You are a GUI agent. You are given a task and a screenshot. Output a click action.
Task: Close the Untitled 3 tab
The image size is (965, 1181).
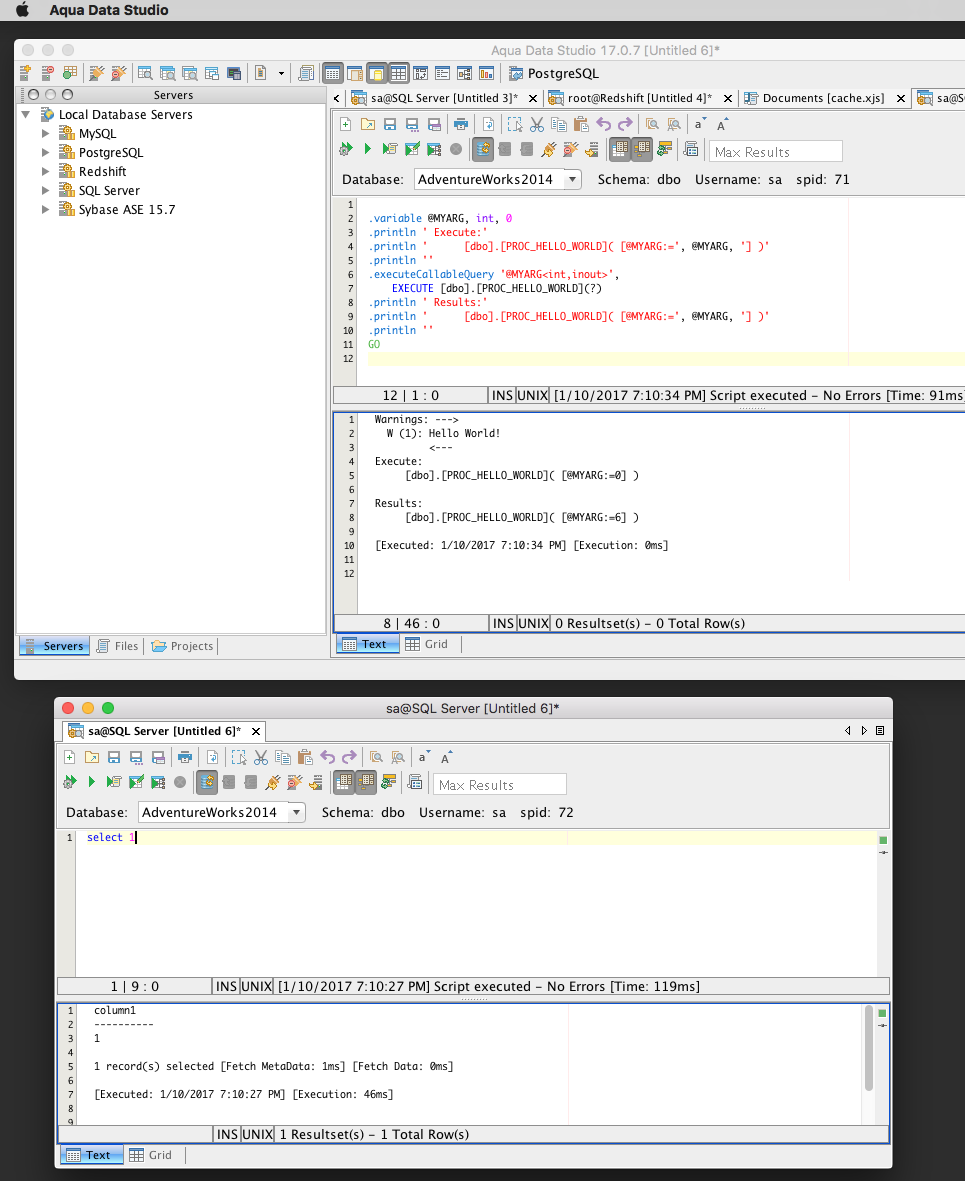point(533,99)
